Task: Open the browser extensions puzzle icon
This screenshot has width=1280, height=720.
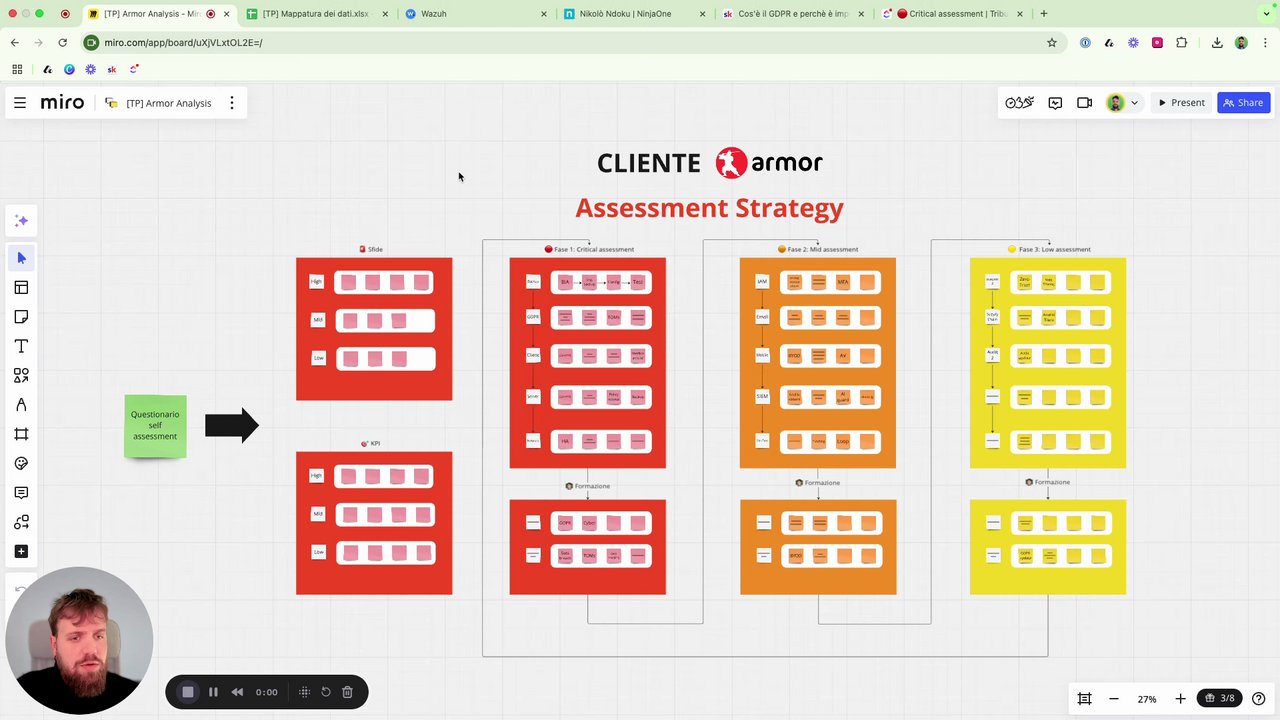Action: (1182, 43)
